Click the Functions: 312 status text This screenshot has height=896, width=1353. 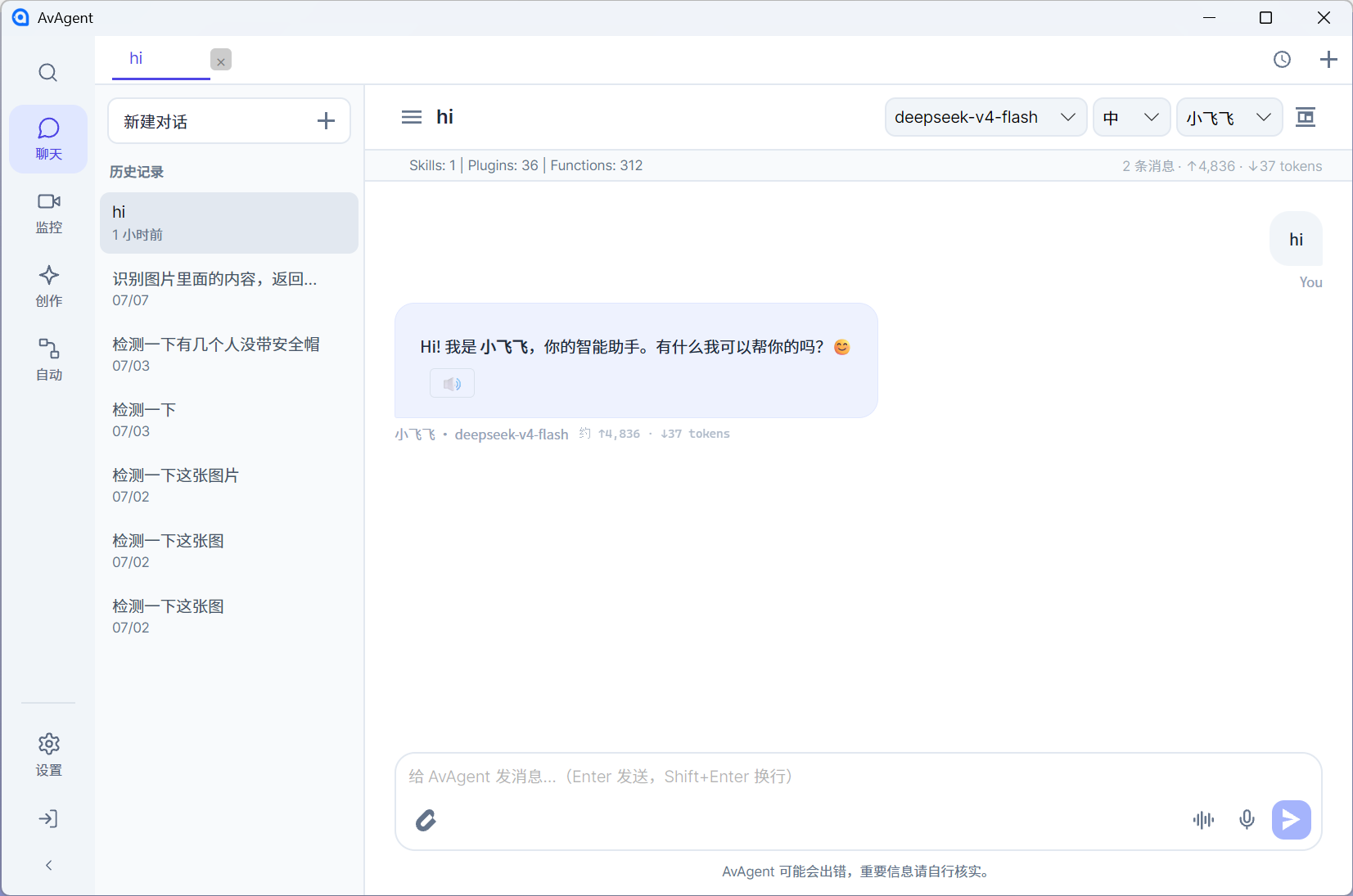pos(597,165)
